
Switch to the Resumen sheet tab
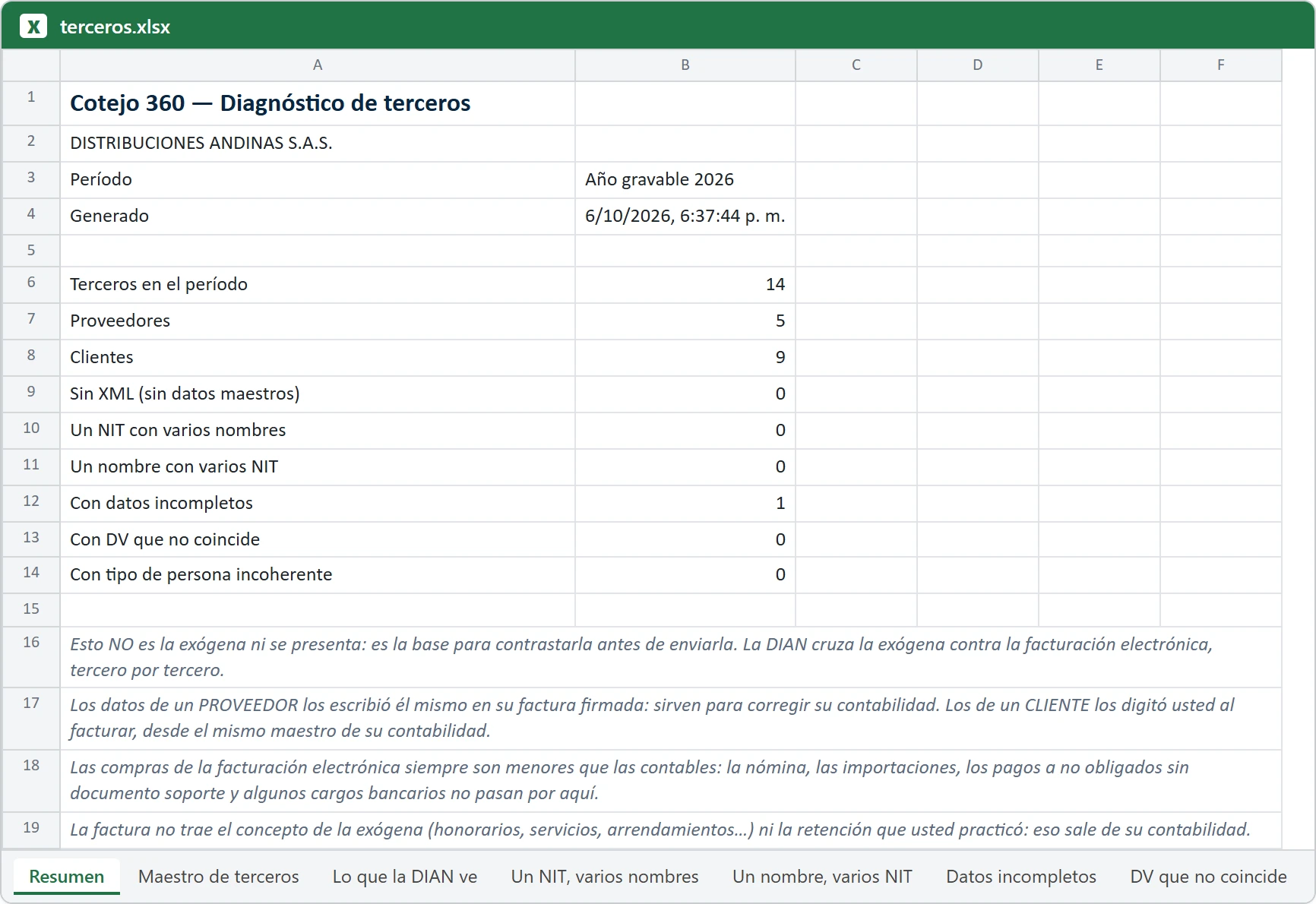(67, 877)
